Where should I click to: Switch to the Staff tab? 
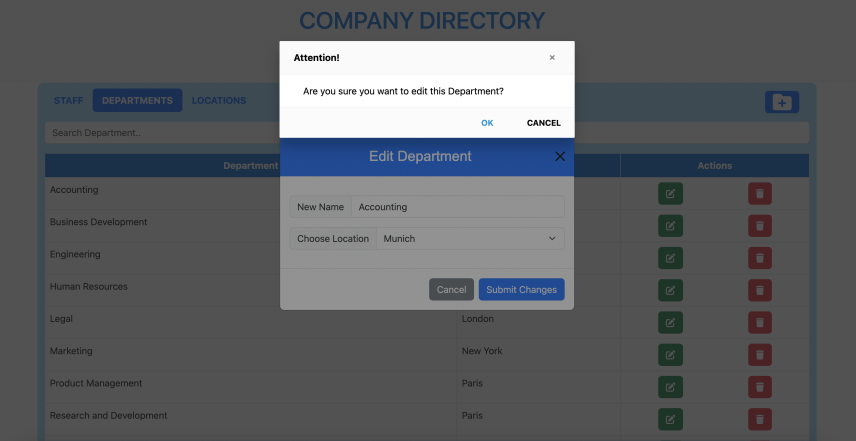coord(68,101)
